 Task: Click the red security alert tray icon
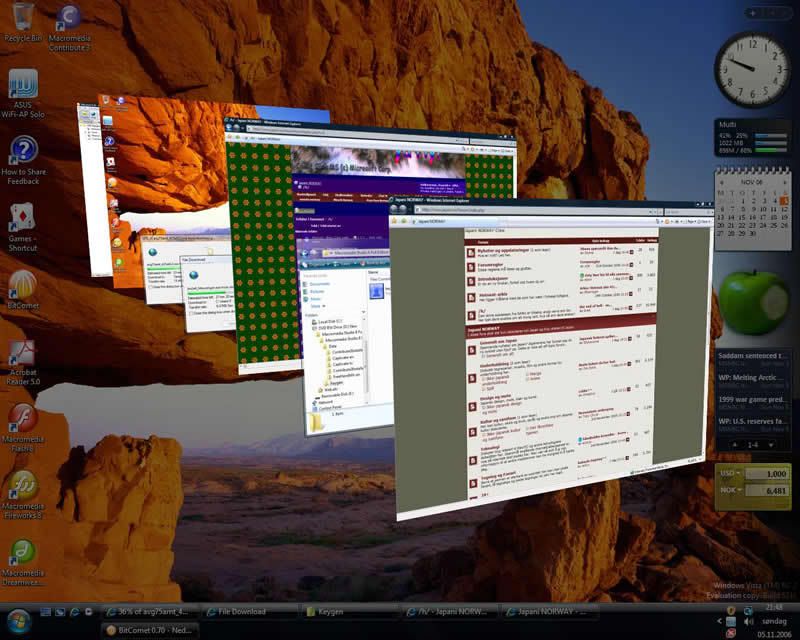pyautogui.click(x=731, y=633)
